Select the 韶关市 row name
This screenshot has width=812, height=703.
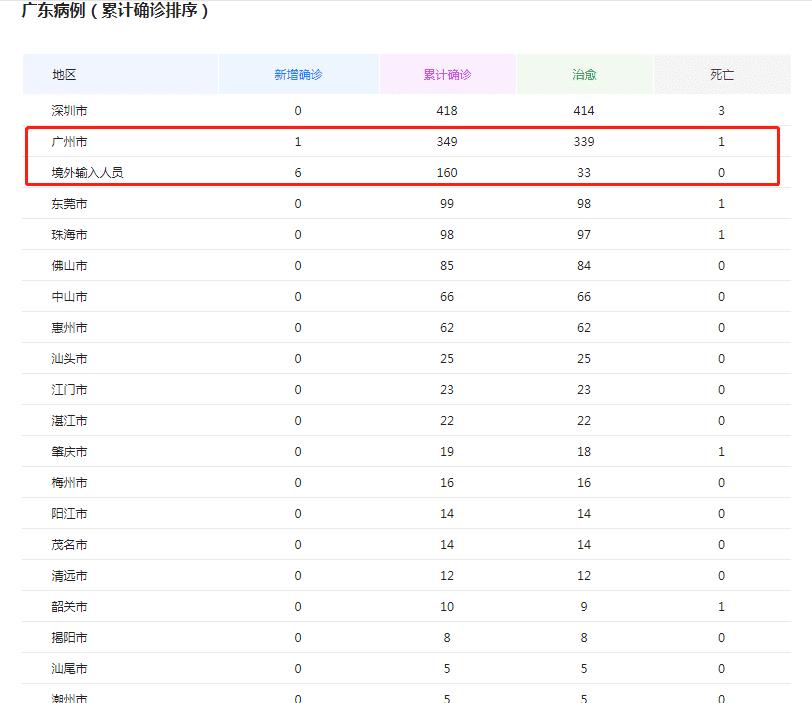coord(69,607)
